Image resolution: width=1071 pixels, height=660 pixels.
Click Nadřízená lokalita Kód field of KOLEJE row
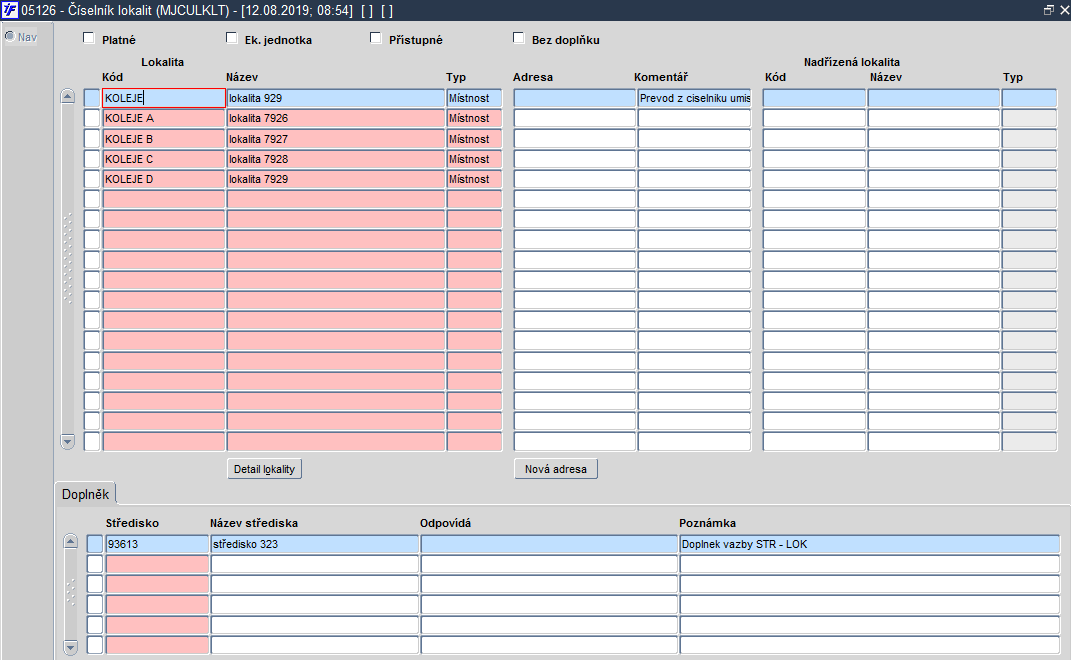click(x=814, y=98)
